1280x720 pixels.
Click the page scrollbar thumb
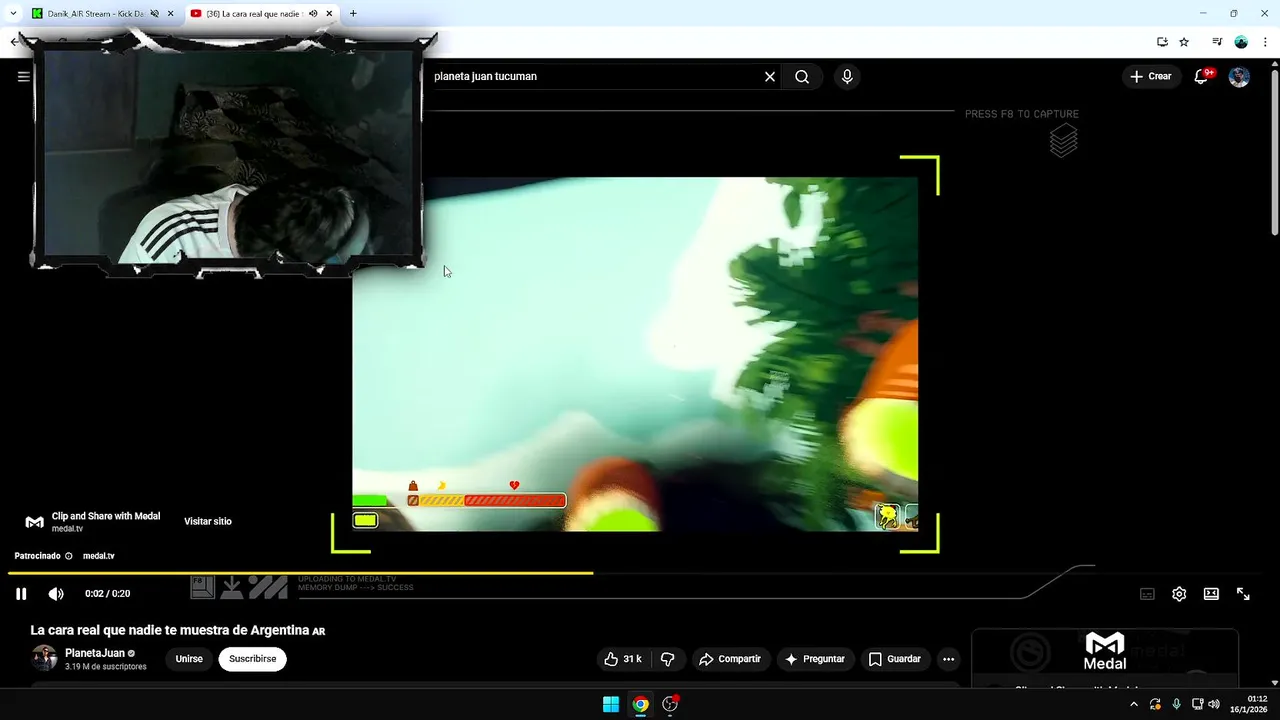[1274, 153]
